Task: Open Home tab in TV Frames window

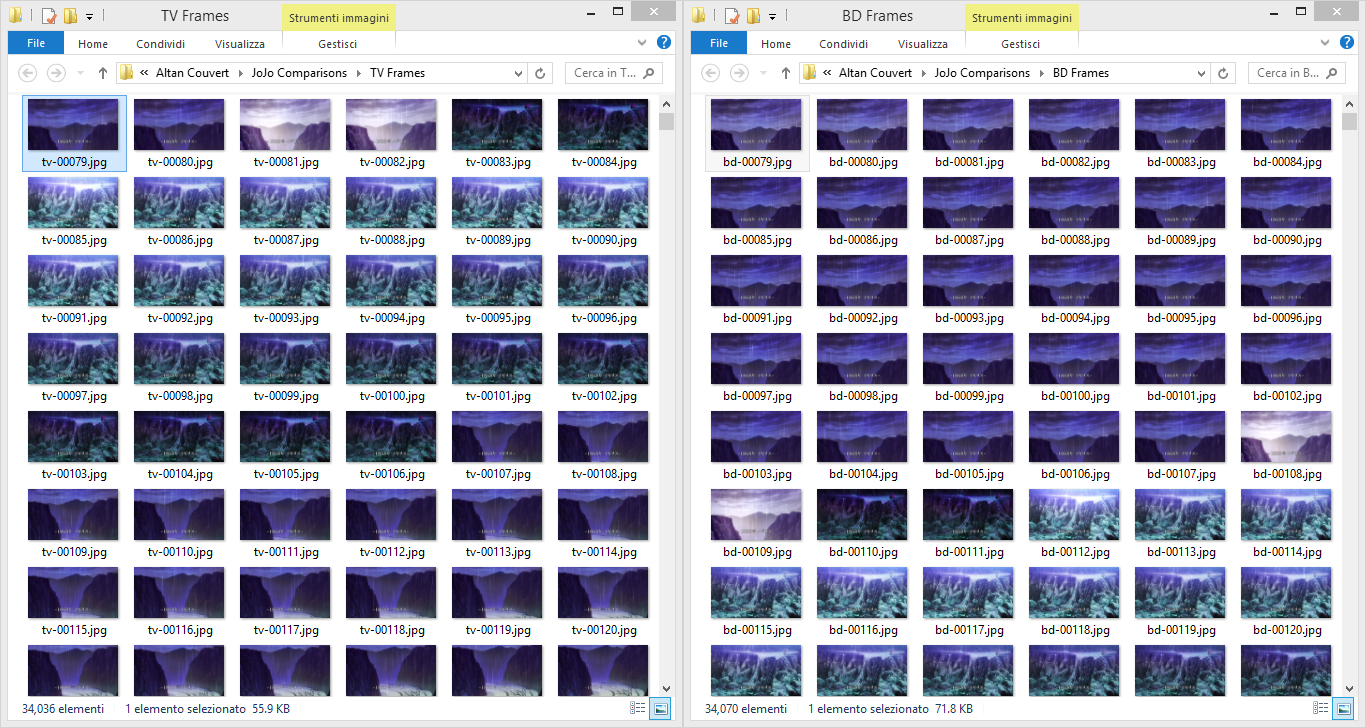Action: point(93,44)
